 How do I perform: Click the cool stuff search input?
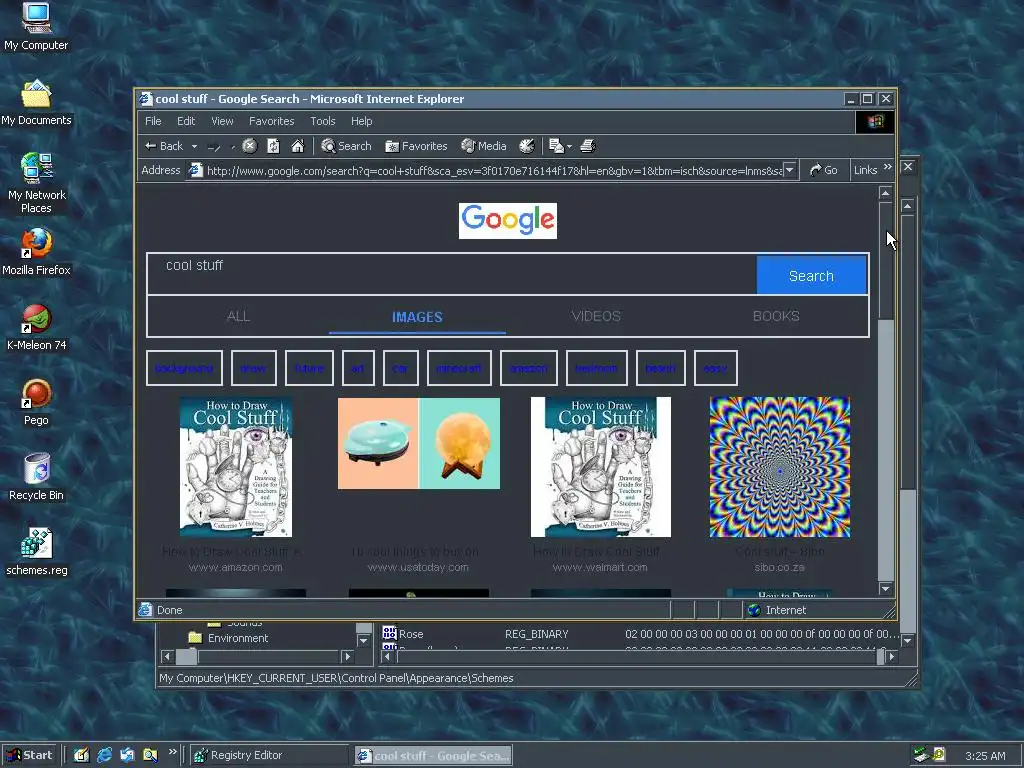pyautogui.click(x=452, y=274)
